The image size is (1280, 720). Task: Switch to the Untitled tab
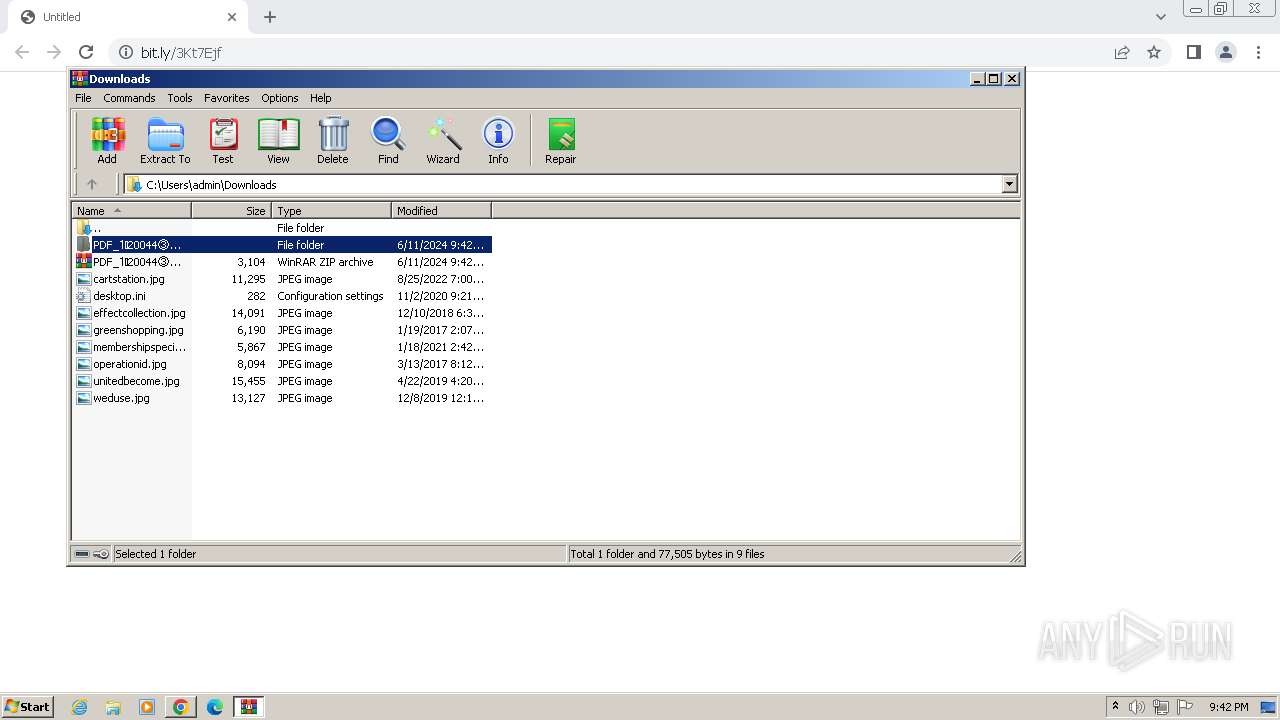coord(126,17)
